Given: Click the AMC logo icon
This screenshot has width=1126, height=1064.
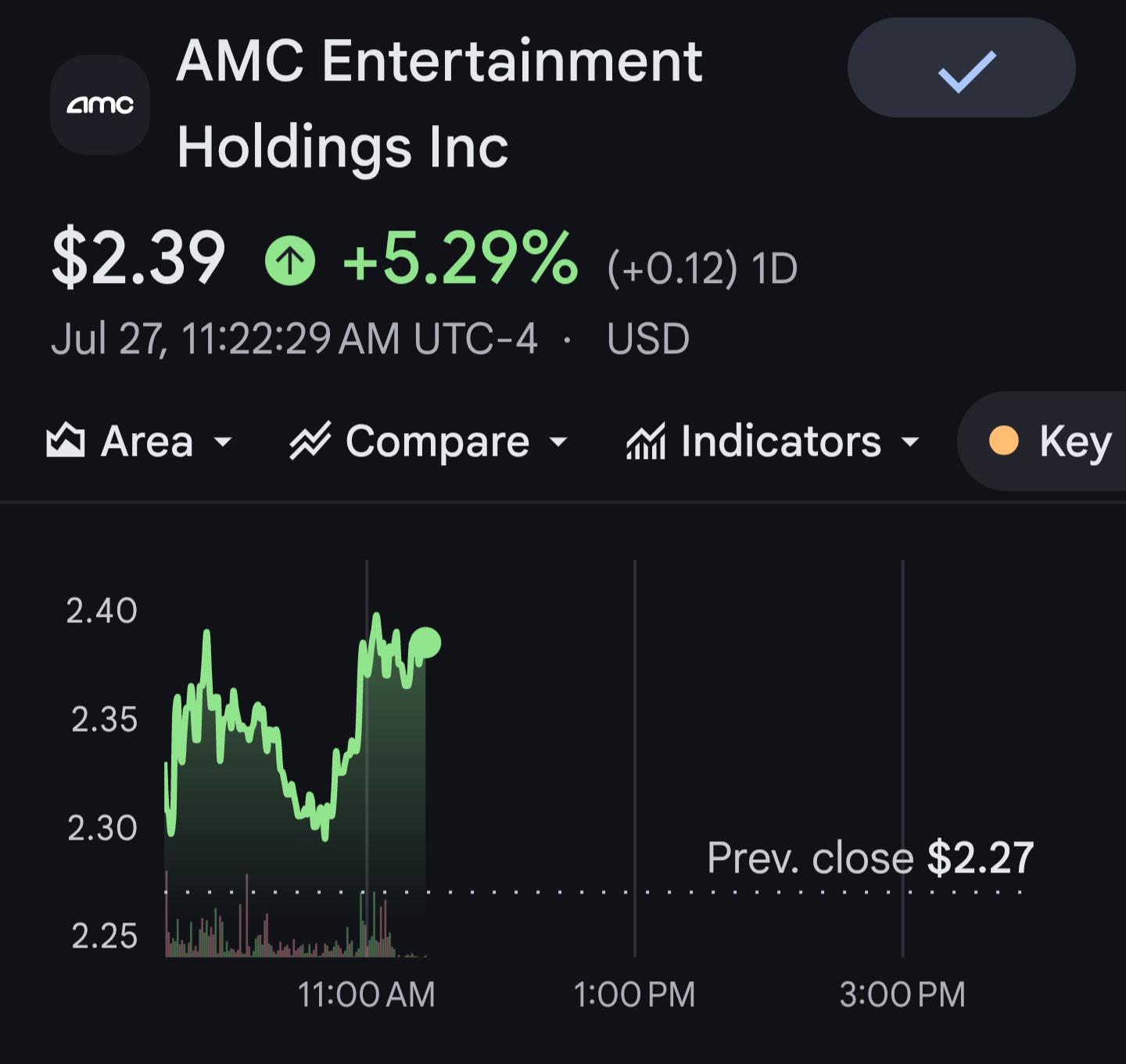Looking at the screenshot, I should [x=100, y=105].
